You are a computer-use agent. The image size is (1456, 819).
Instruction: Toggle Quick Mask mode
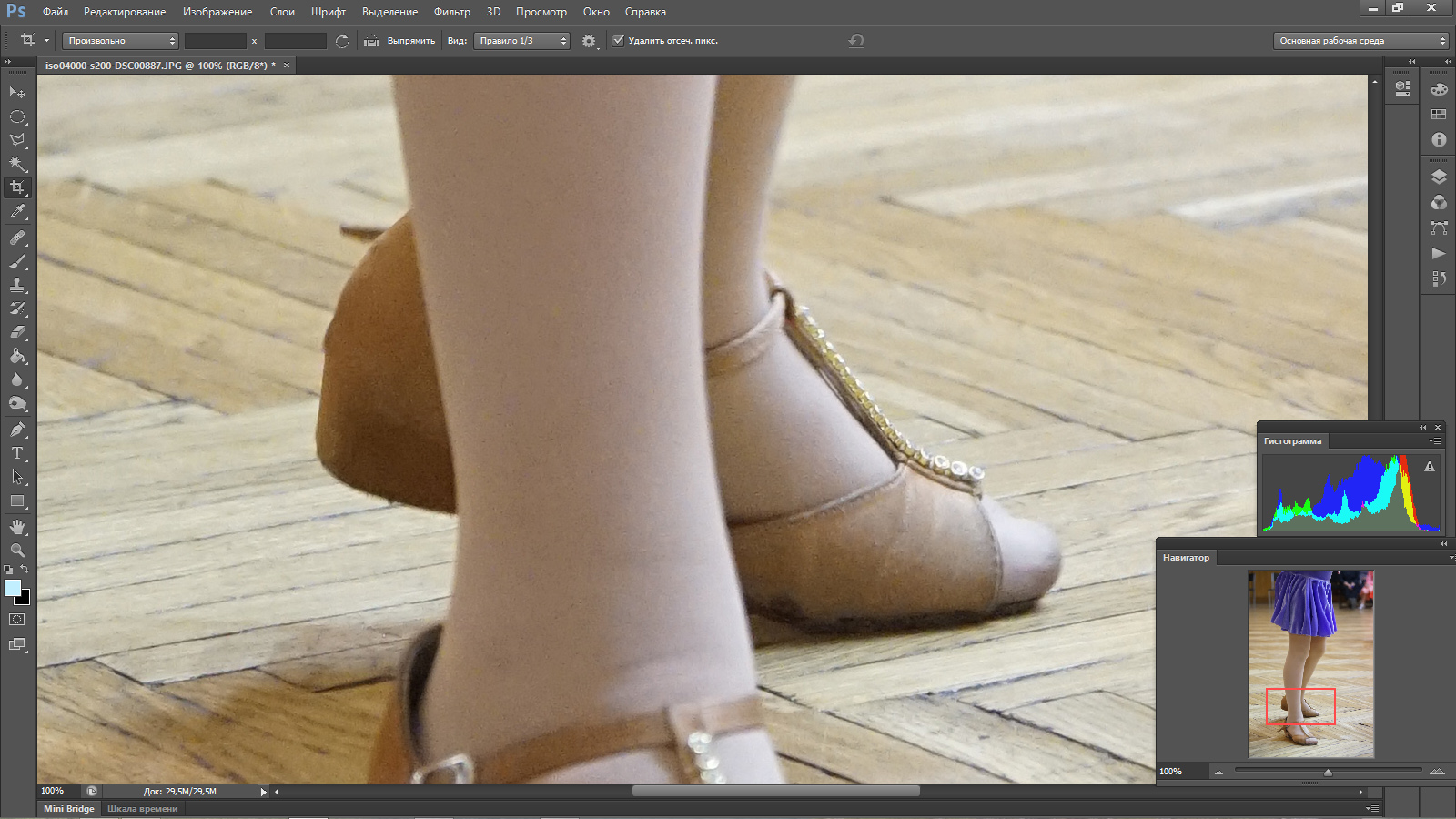click(17, 620)
